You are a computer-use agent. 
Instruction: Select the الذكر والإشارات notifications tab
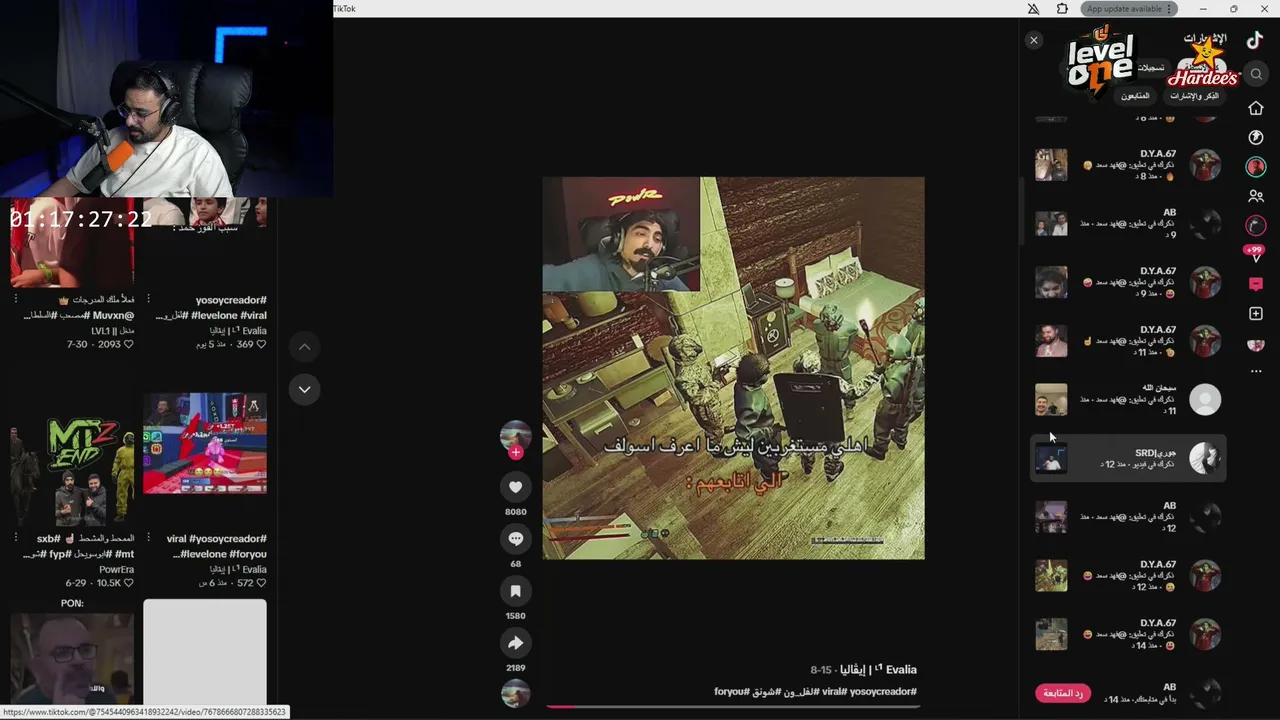pyautogui.click(x=1195, y=96)
